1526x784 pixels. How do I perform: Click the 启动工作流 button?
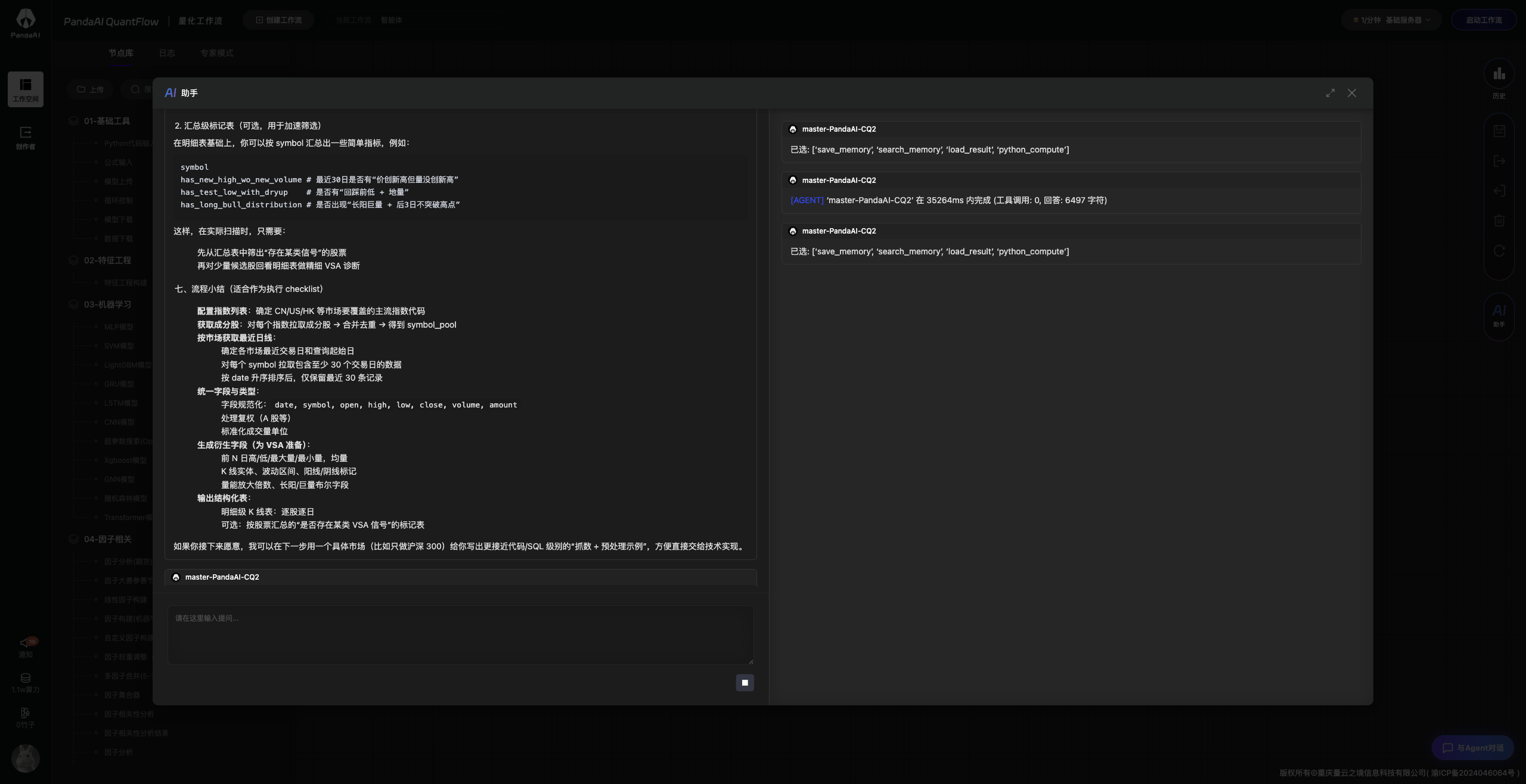[1484, 20]
